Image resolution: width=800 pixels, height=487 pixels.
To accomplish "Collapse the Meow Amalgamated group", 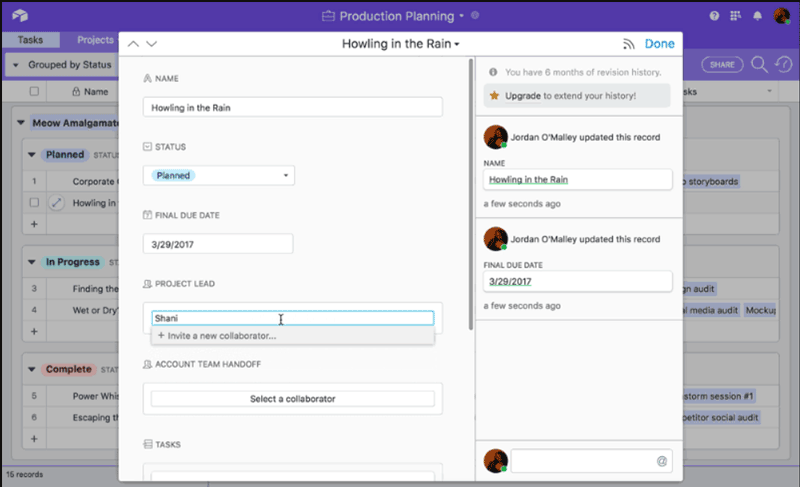I will 20,122.
